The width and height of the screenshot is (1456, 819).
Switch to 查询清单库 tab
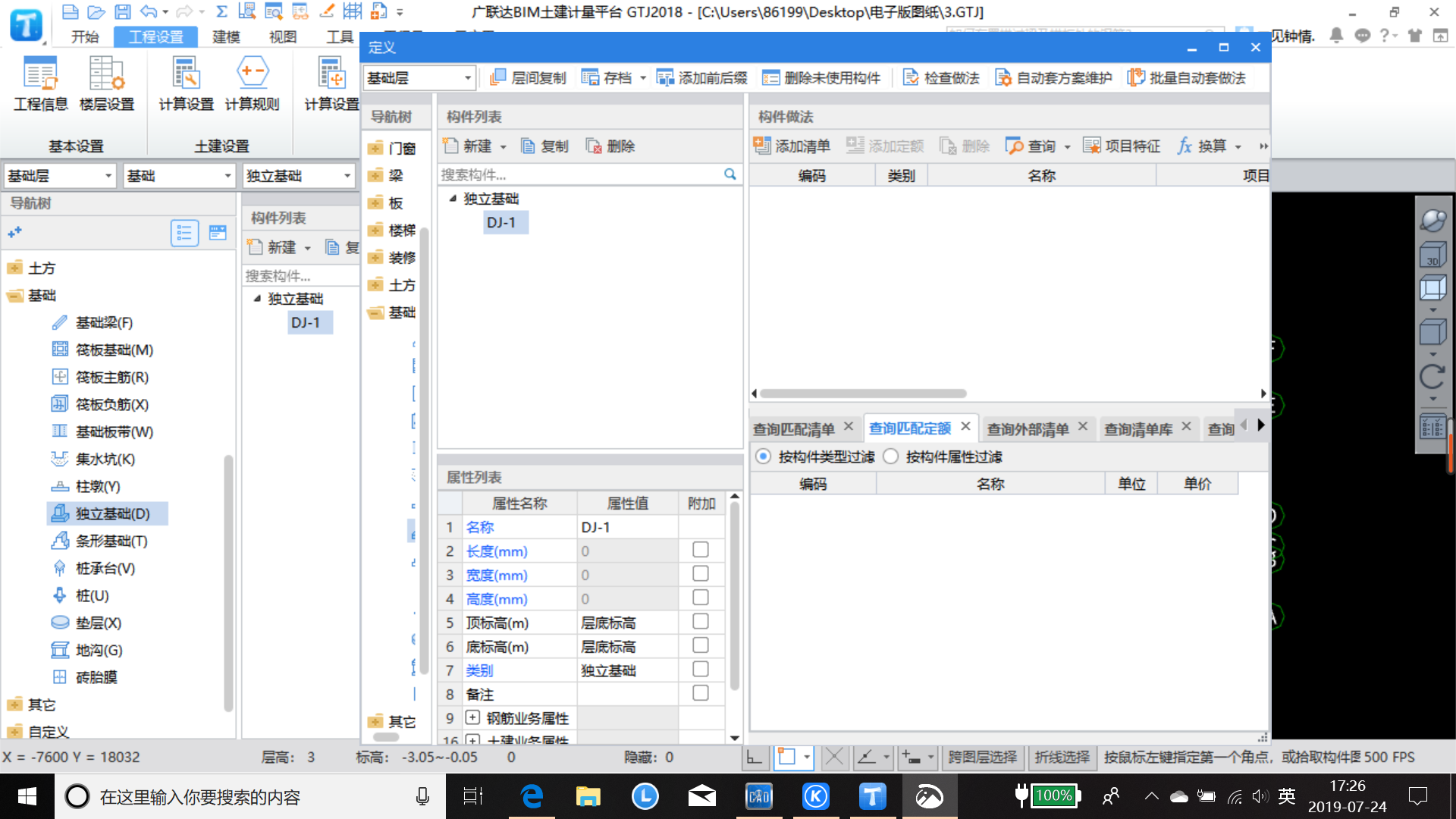(x=1138, y=429)
